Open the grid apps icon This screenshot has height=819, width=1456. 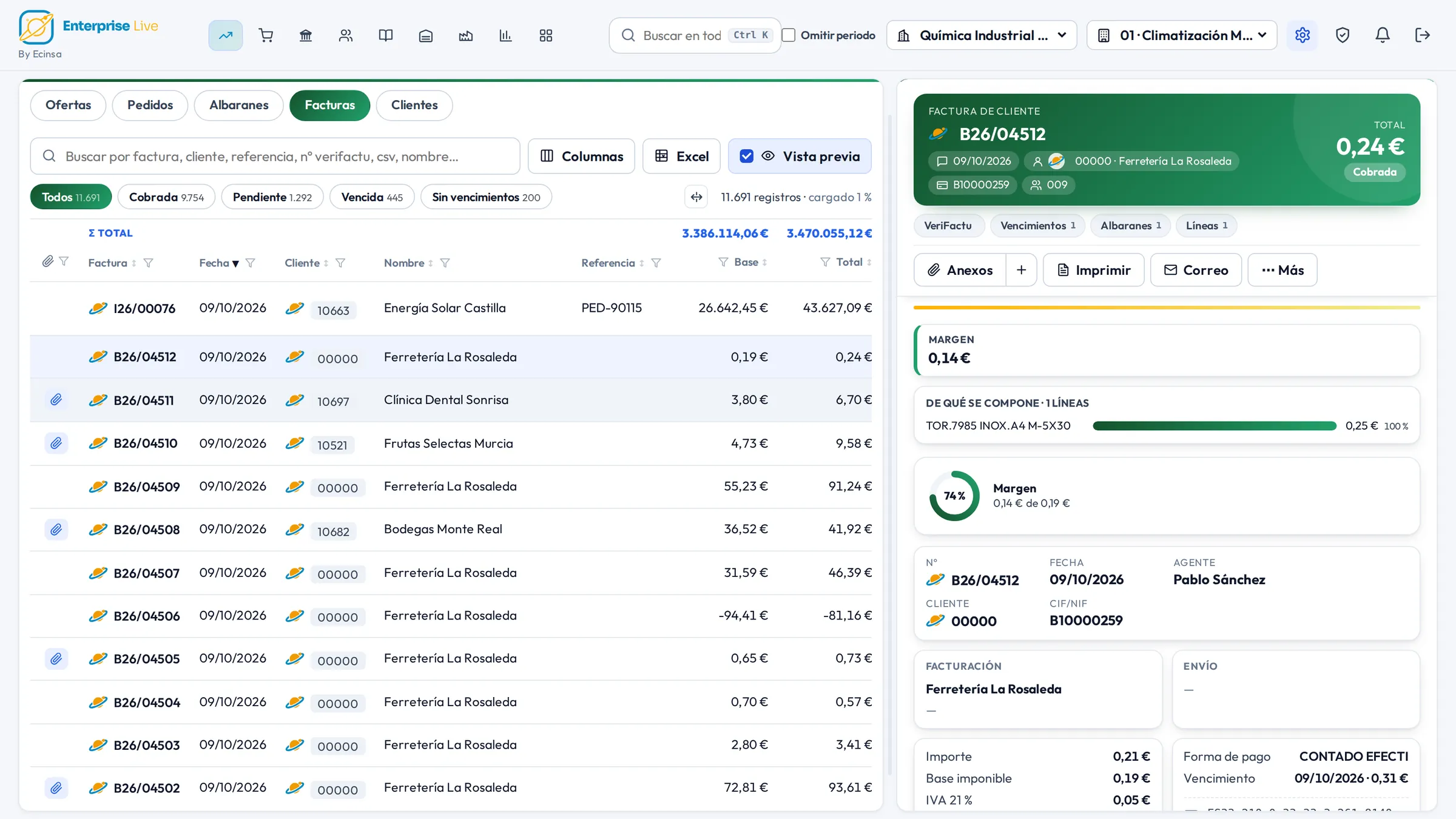coord(546,35)
